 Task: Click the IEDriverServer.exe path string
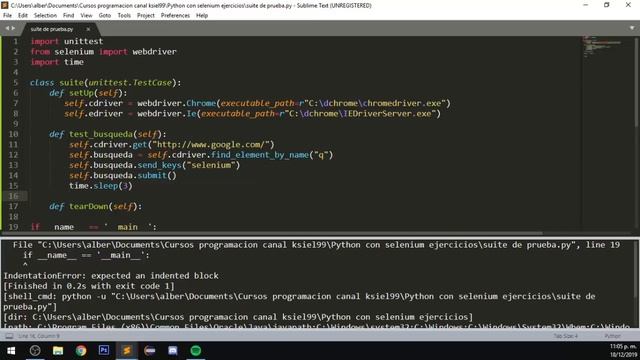point(360,114)
